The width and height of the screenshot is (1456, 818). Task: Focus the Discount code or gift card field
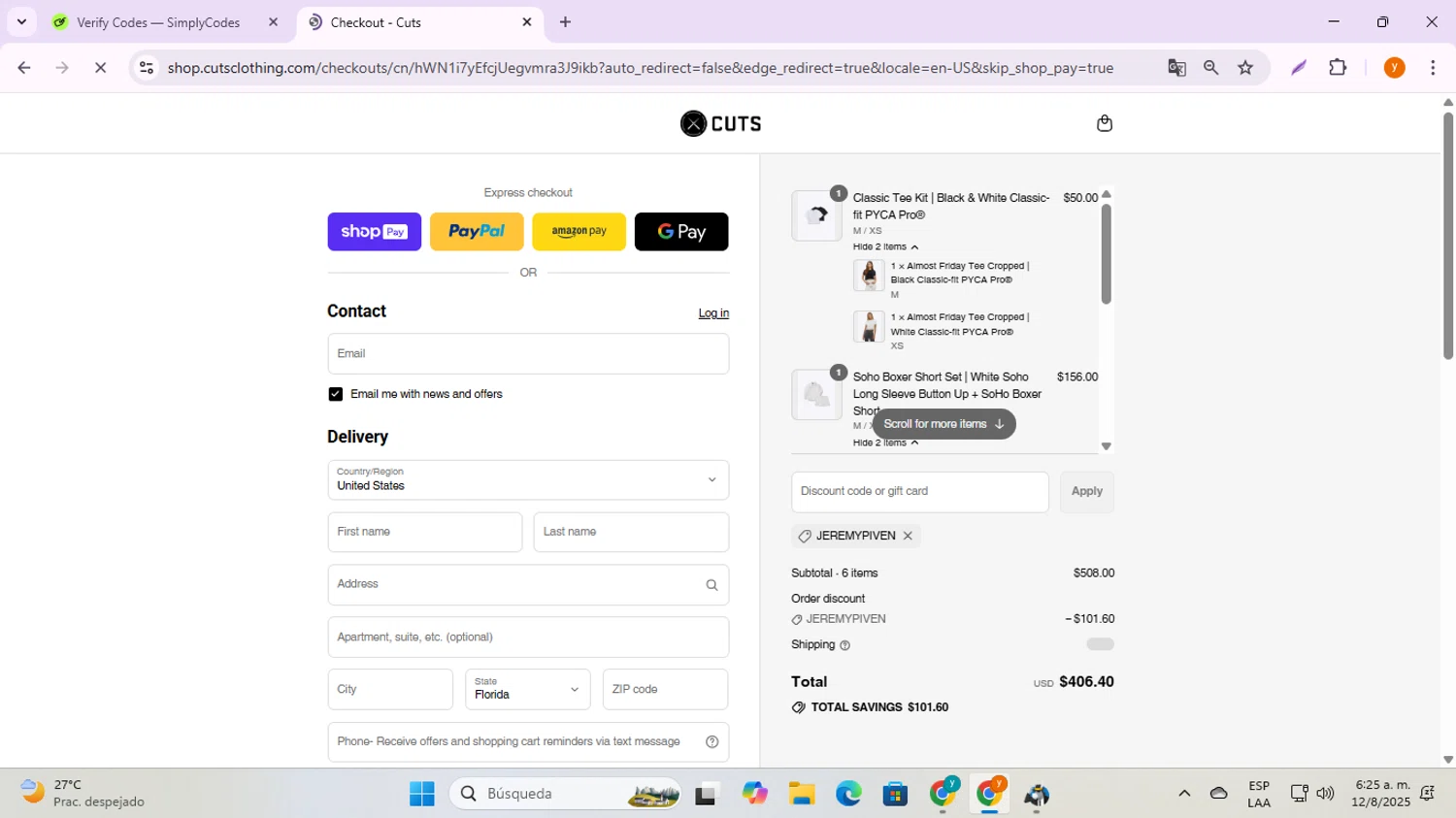(920, 492)
